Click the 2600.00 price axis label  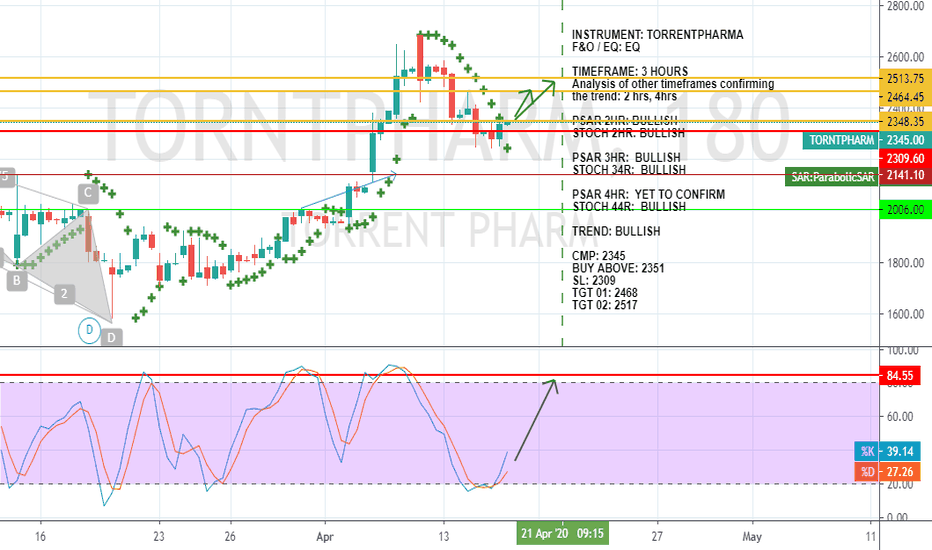point(905,57)
